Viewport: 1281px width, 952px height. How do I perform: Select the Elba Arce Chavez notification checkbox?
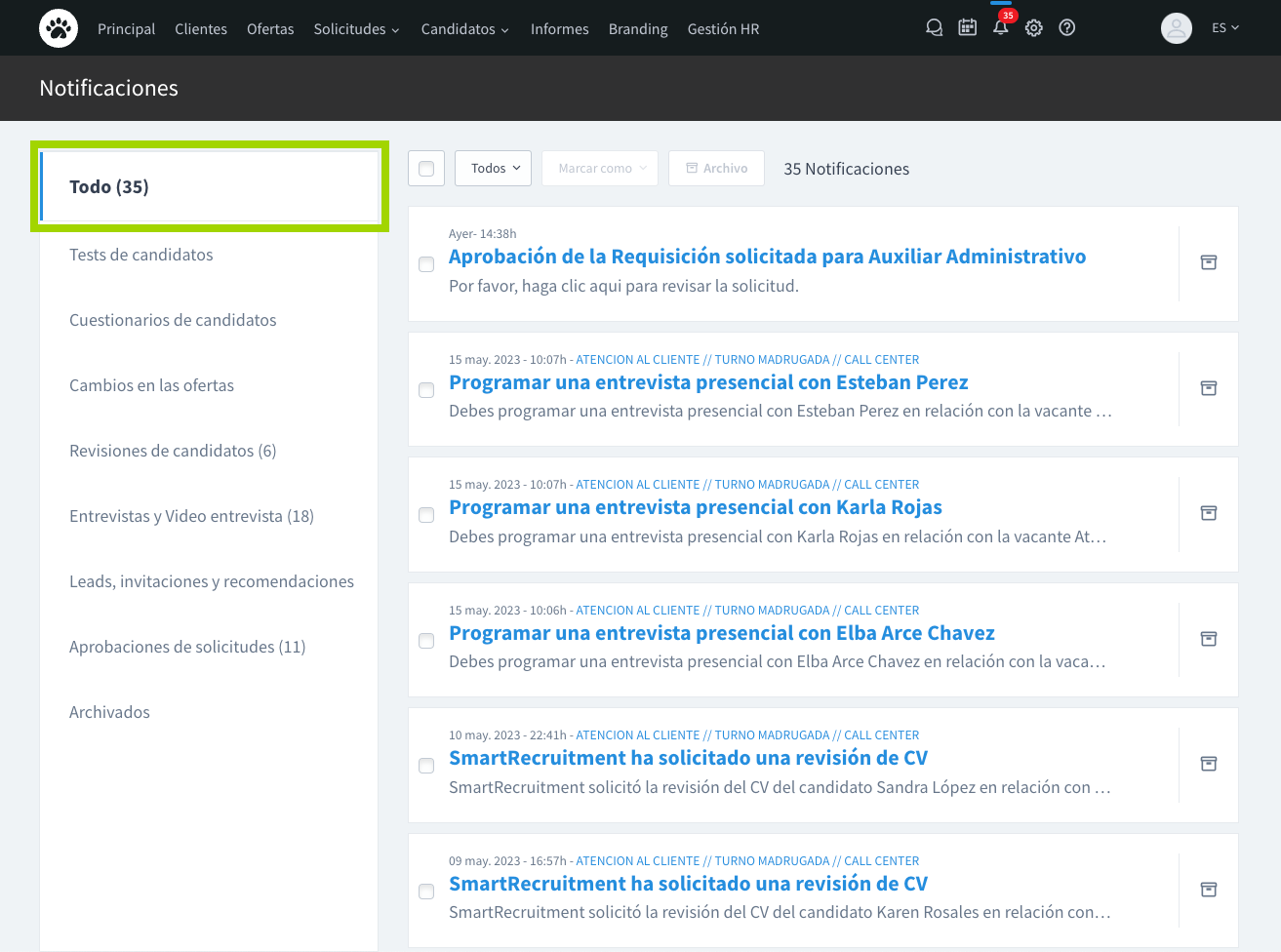point(426,641)
